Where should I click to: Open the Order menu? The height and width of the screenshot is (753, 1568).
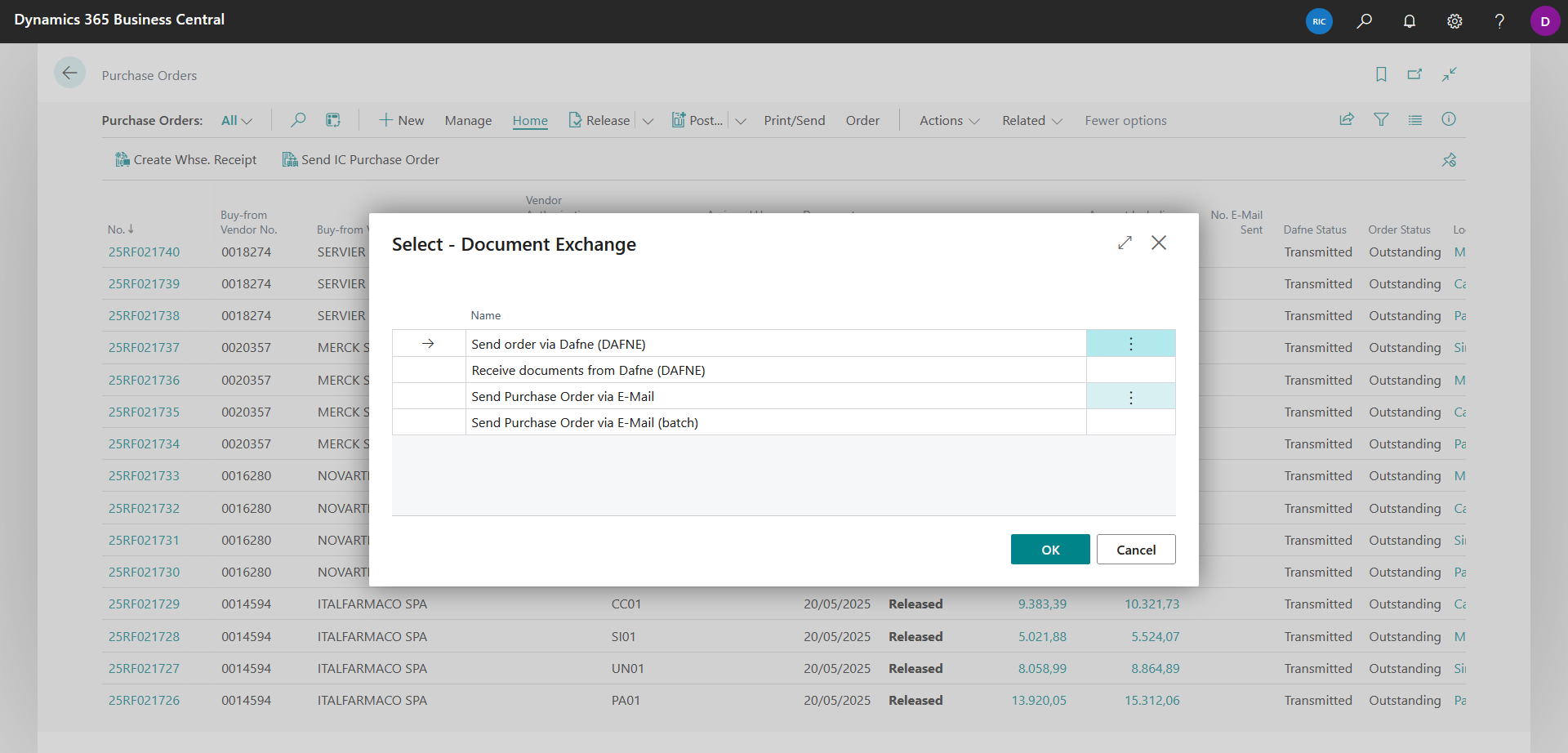(862, 120)
